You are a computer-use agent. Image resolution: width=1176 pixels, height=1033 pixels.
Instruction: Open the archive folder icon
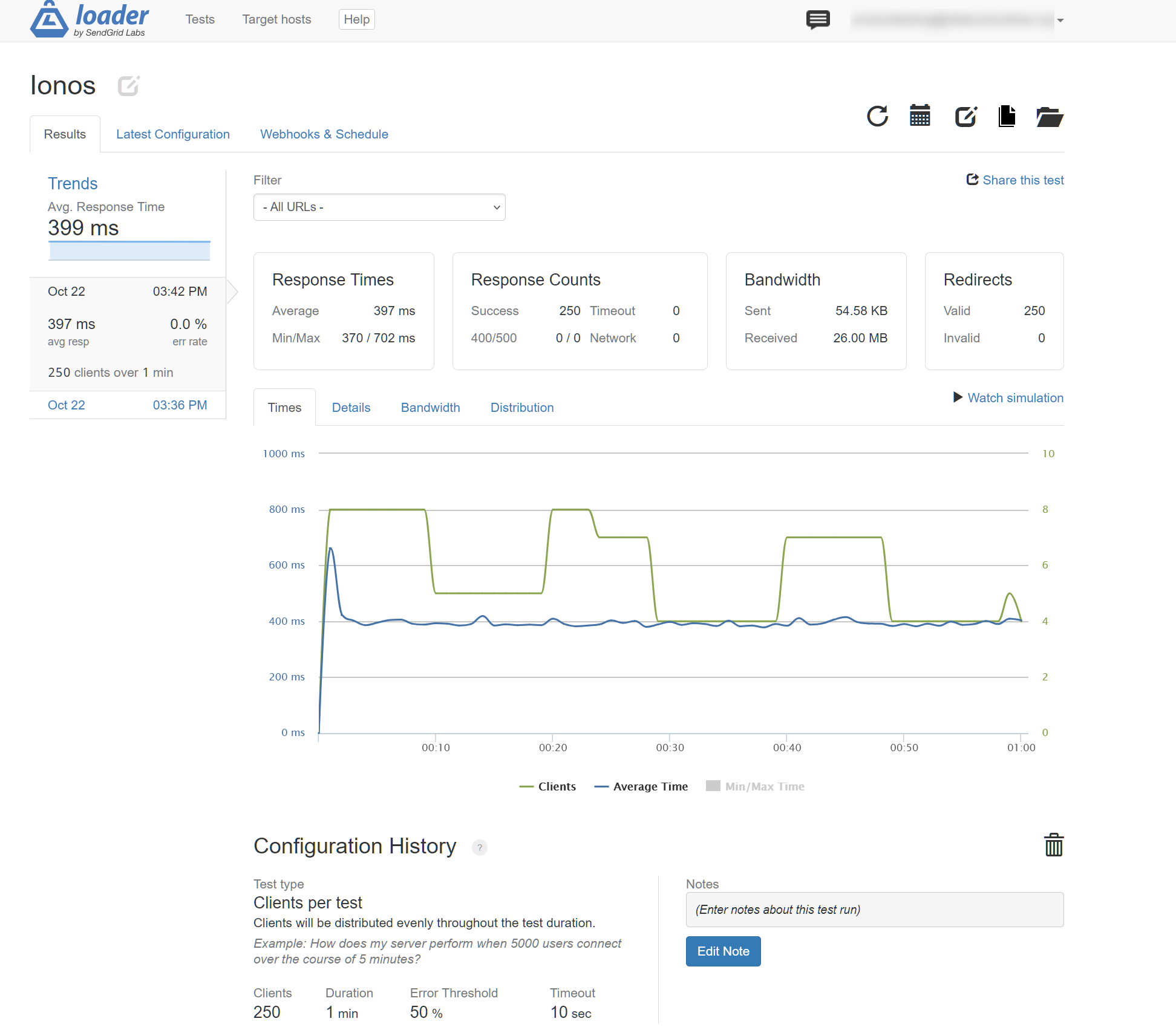tap(1050, 116)
